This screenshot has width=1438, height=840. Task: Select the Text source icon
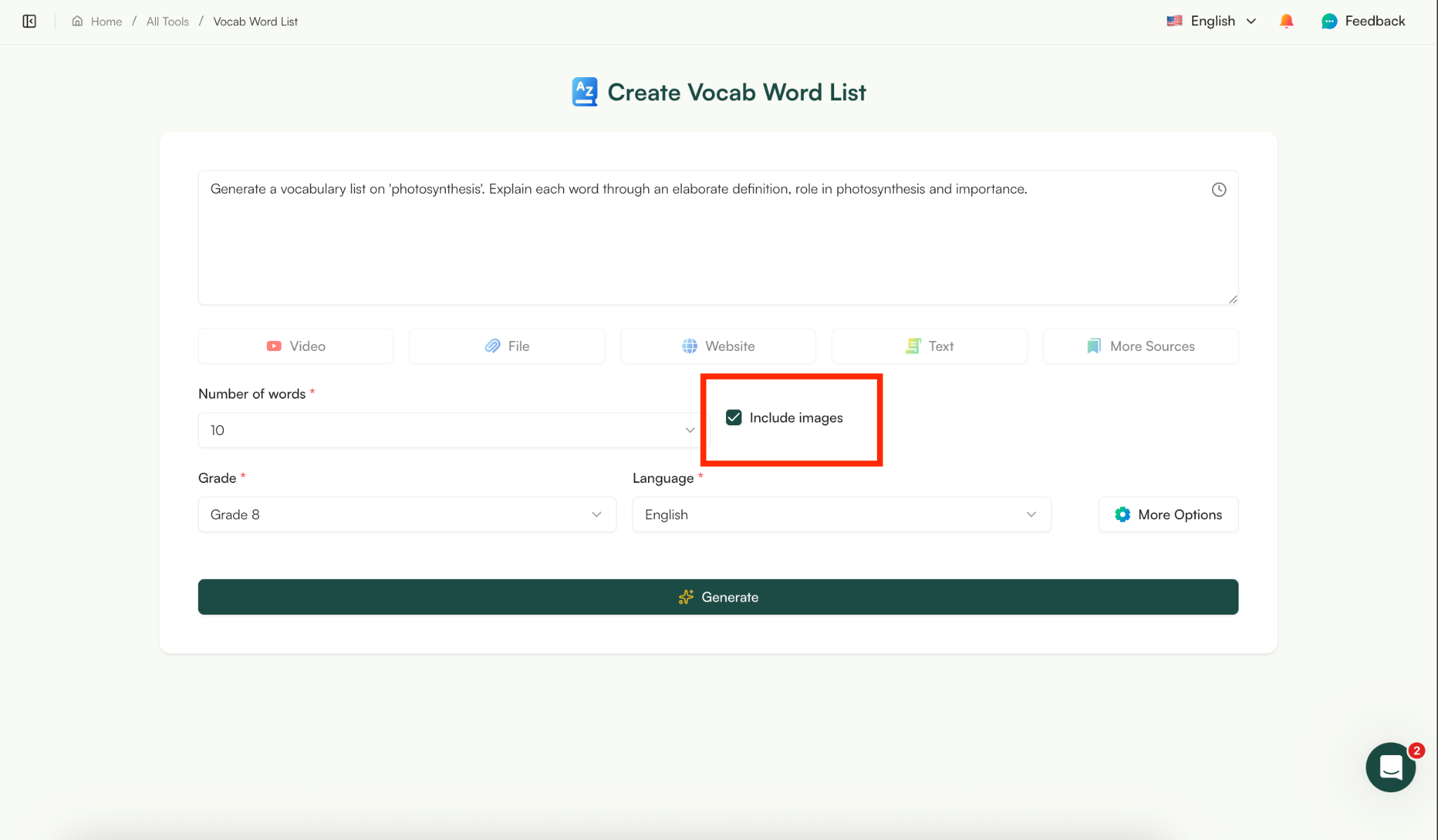point(913,345)
